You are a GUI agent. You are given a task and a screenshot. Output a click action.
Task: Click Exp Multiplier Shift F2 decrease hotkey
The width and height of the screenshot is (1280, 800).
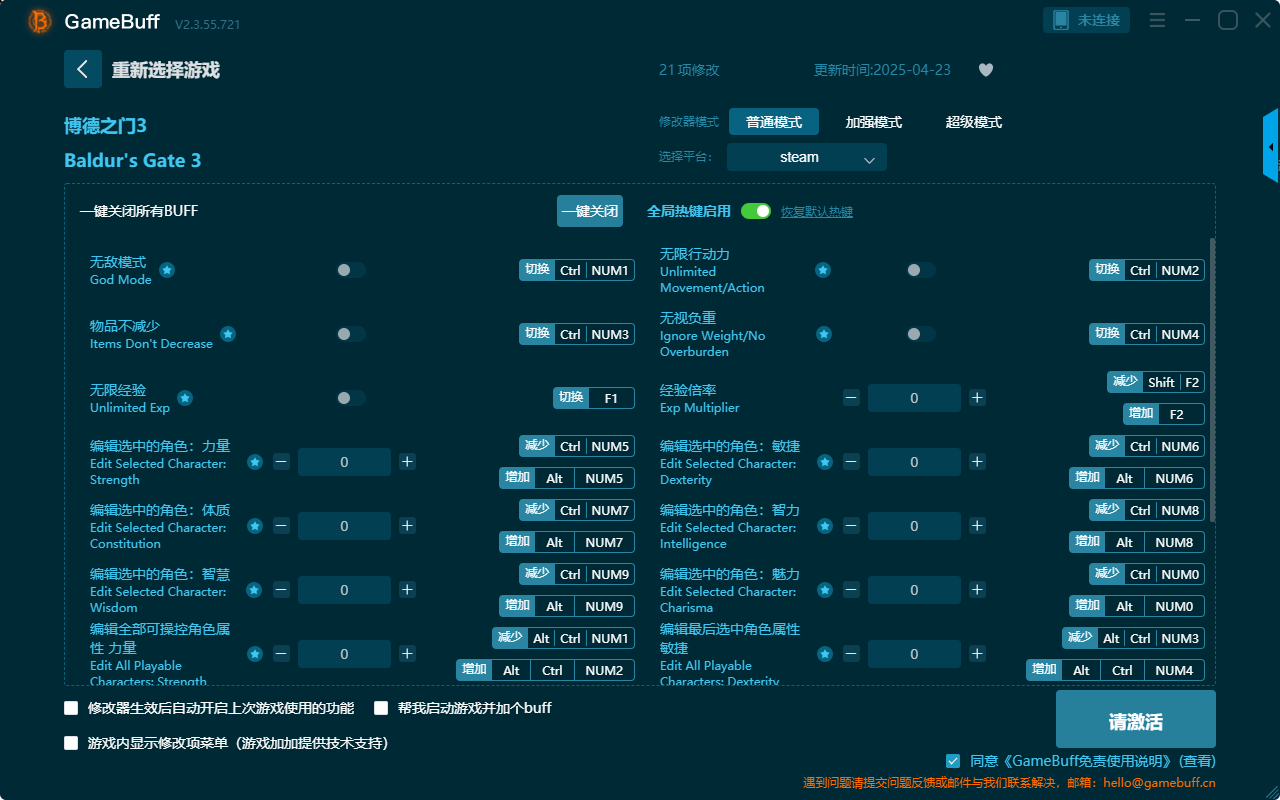tap(1156, 382)
